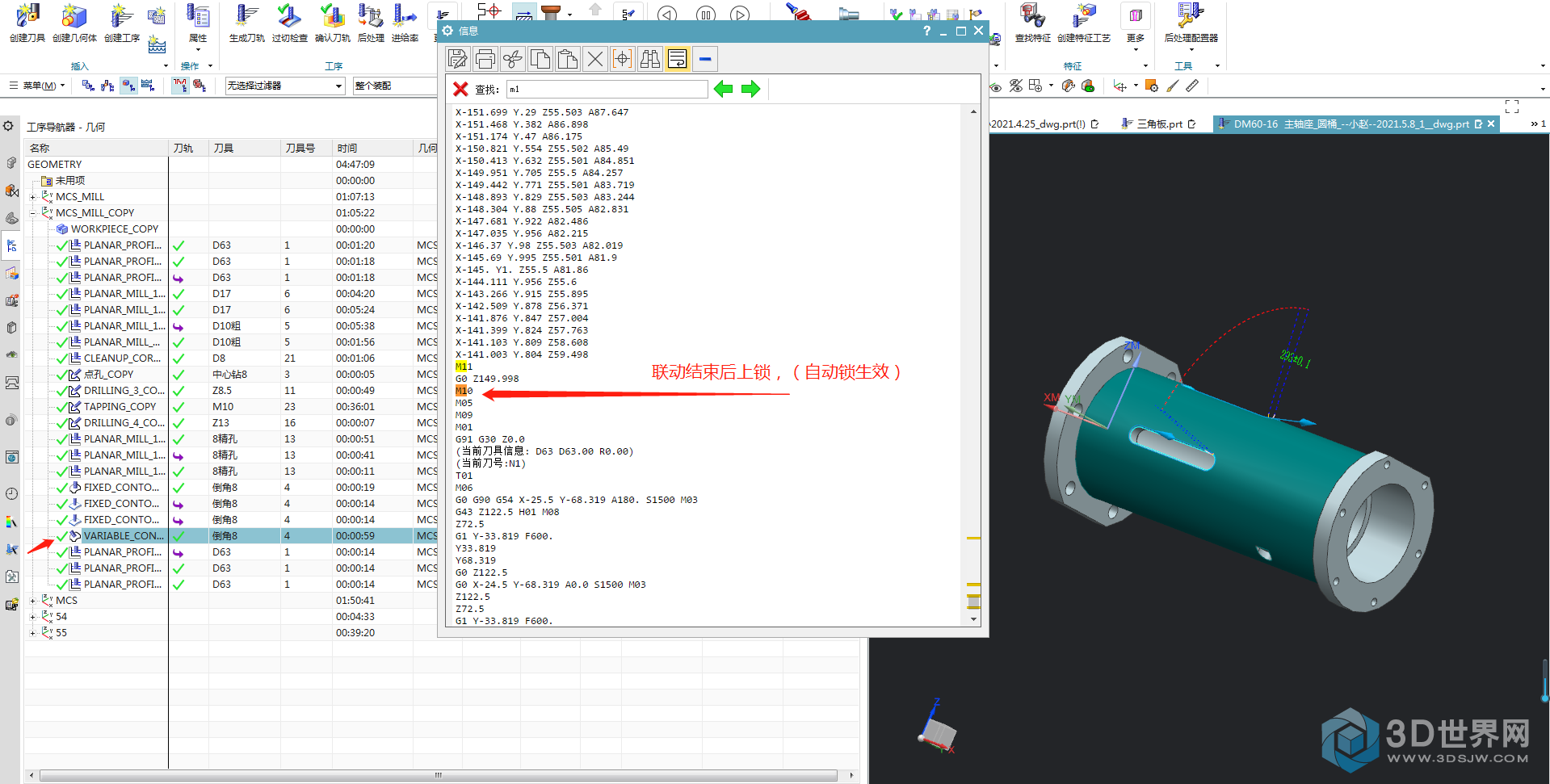Click Delete X icon in Information toolbar

pyautogui.click(x=595, y=59)
